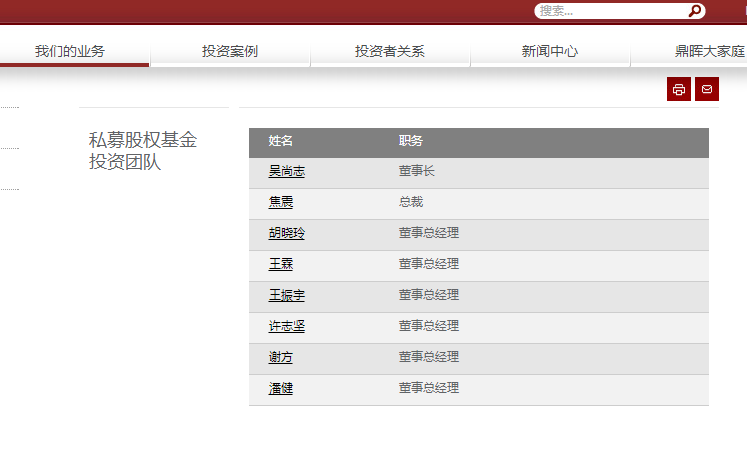Click the 总裁 position cell
747x456 pixels.
tap(411, 202)
